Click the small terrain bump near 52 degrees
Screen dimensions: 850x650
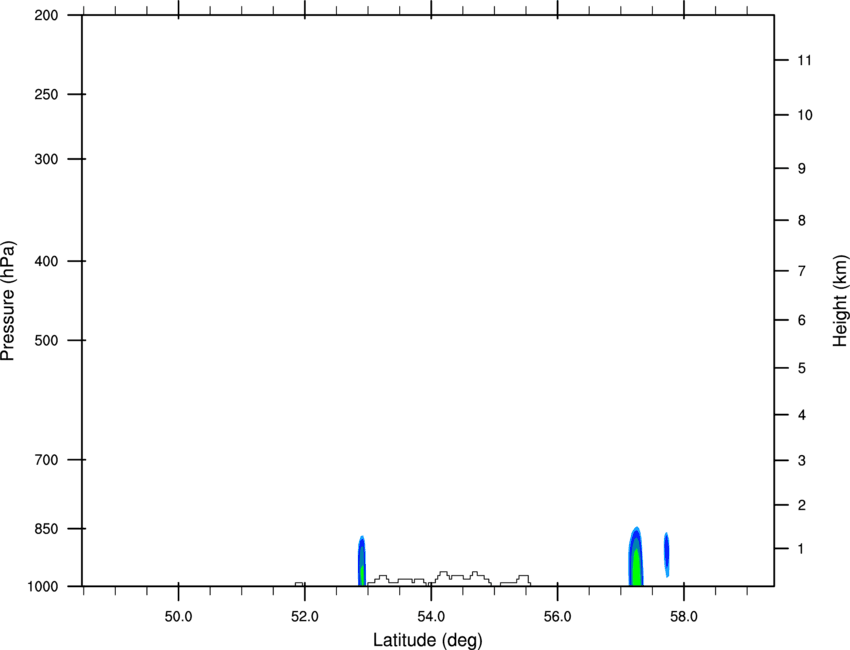299,584
